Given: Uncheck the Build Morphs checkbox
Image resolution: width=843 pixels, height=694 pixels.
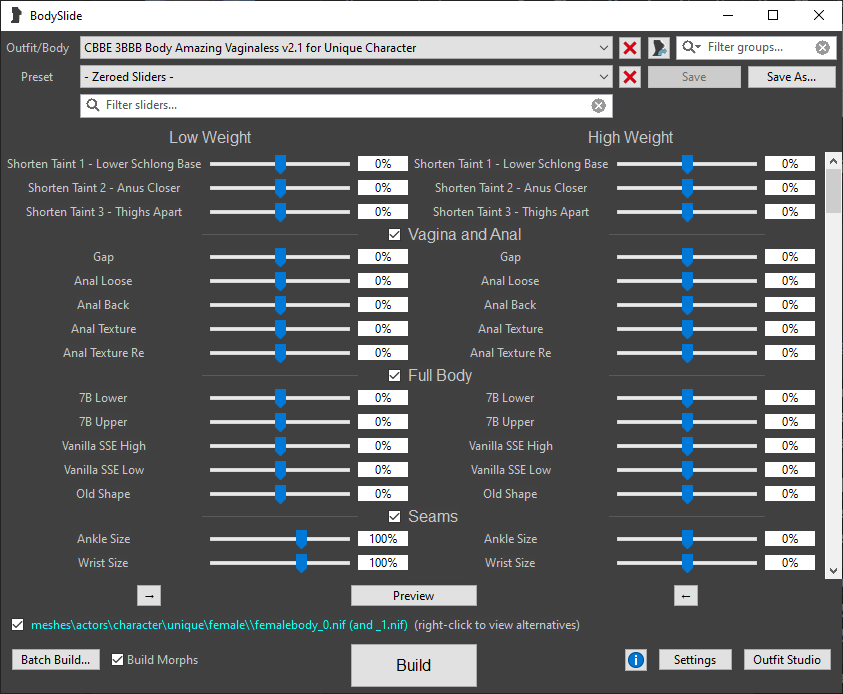Looking at the screenshot, I should pyautogui.click(x=117, y=660).
